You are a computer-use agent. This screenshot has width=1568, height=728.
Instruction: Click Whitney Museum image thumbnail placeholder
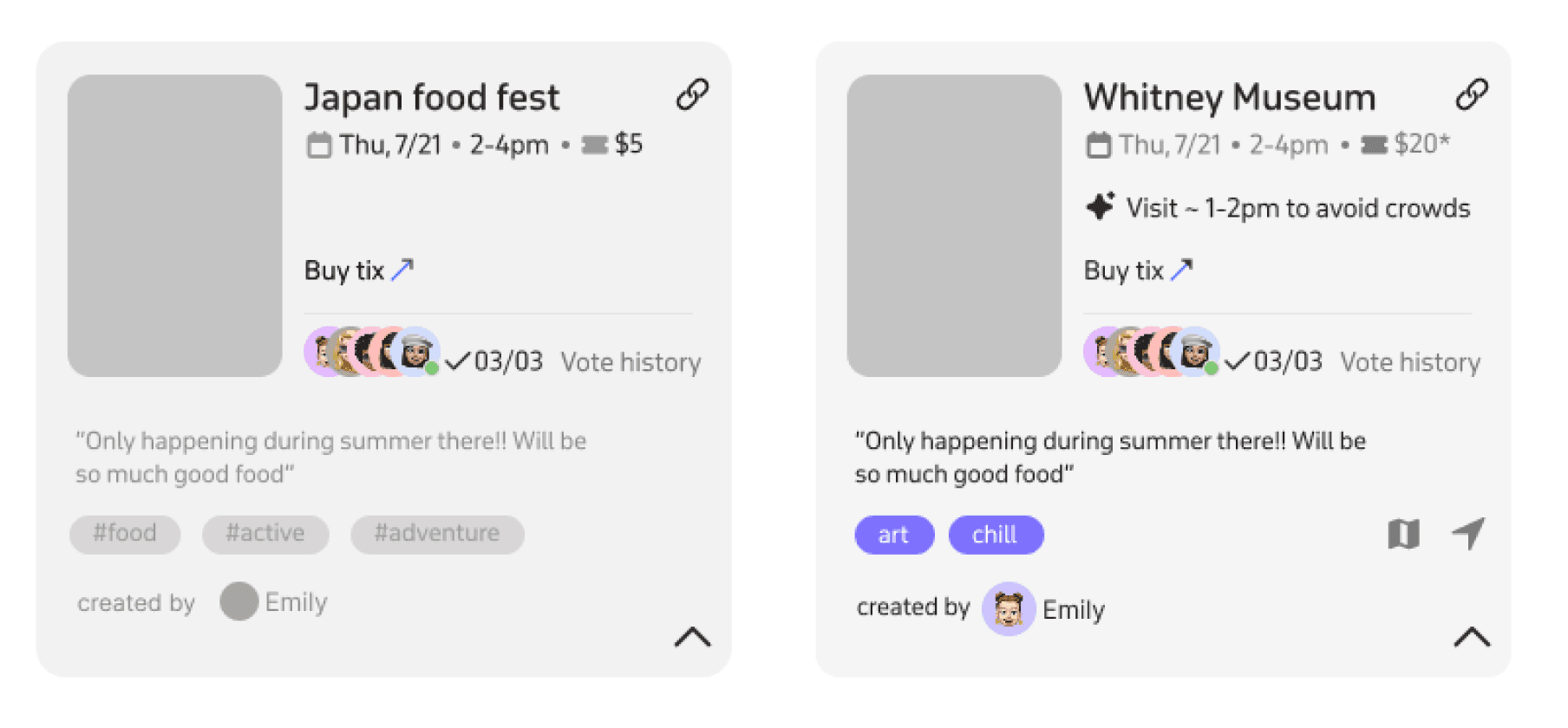954,225
